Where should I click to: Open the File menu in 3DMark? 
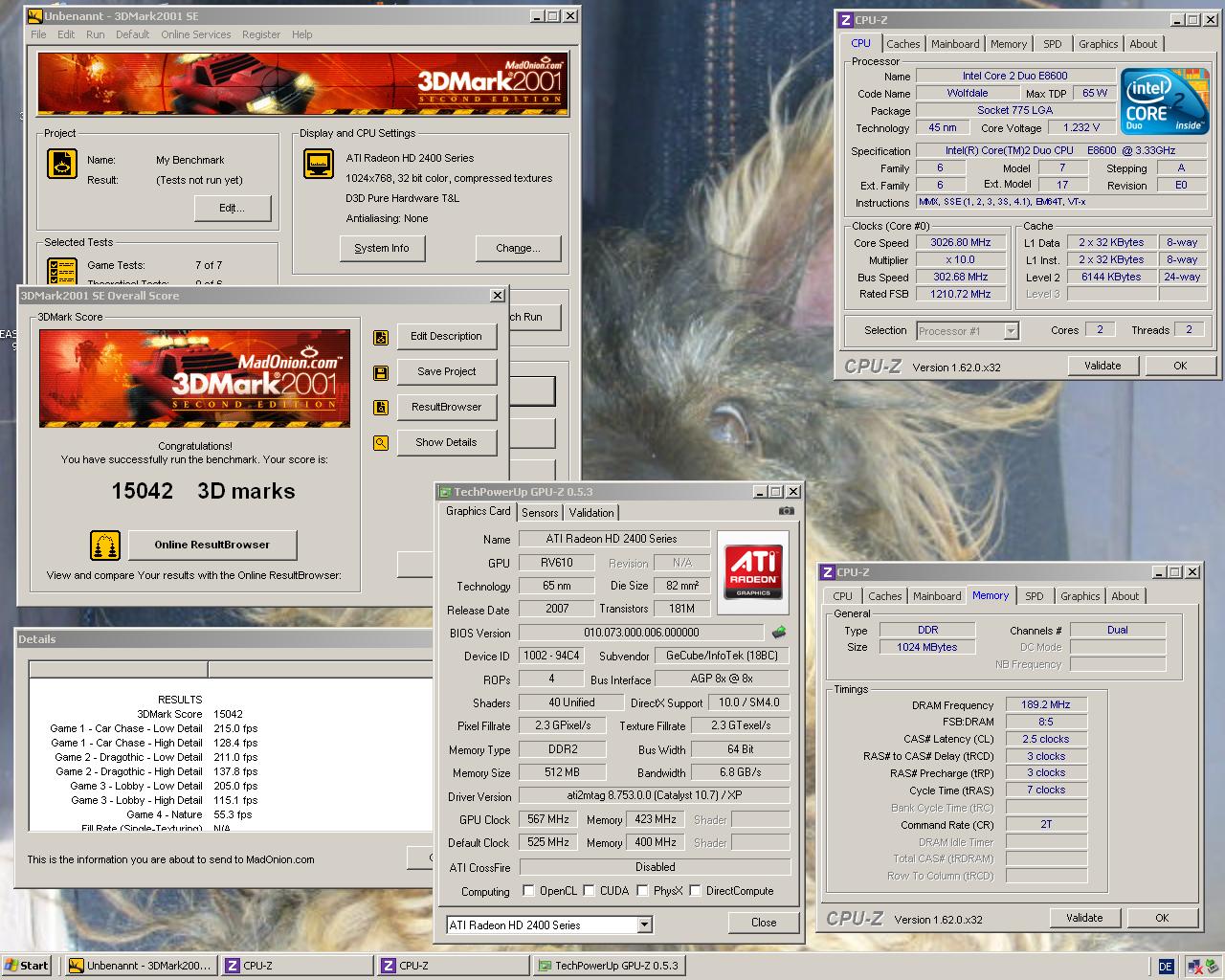click(x=38, y=34)
